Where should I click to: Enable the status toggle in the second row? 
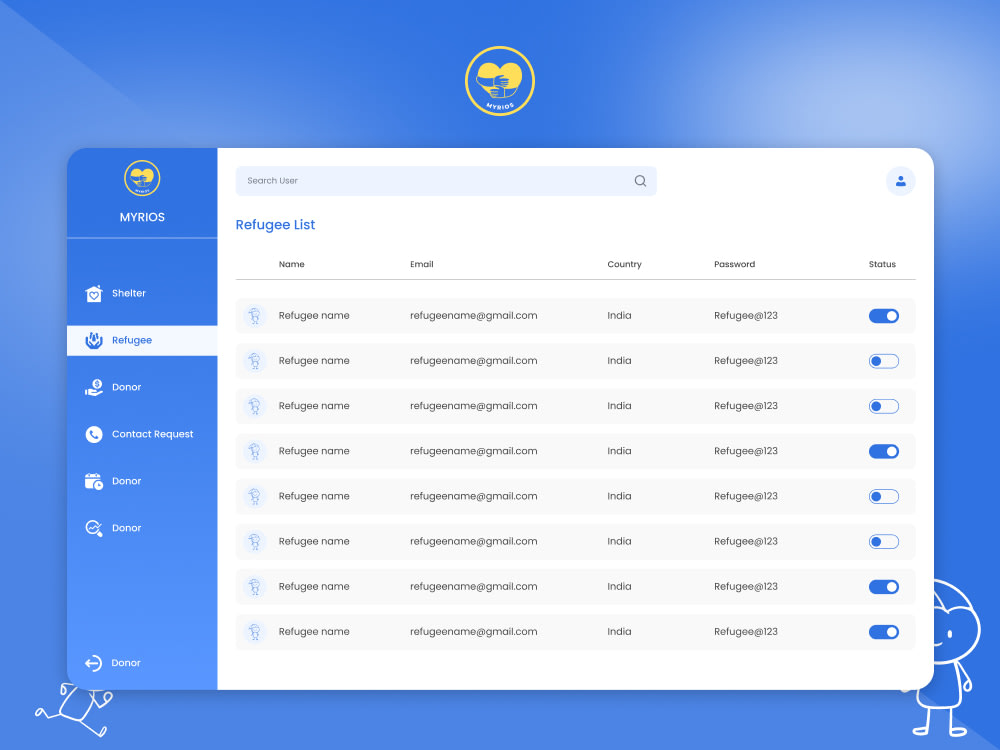(884, 361)
